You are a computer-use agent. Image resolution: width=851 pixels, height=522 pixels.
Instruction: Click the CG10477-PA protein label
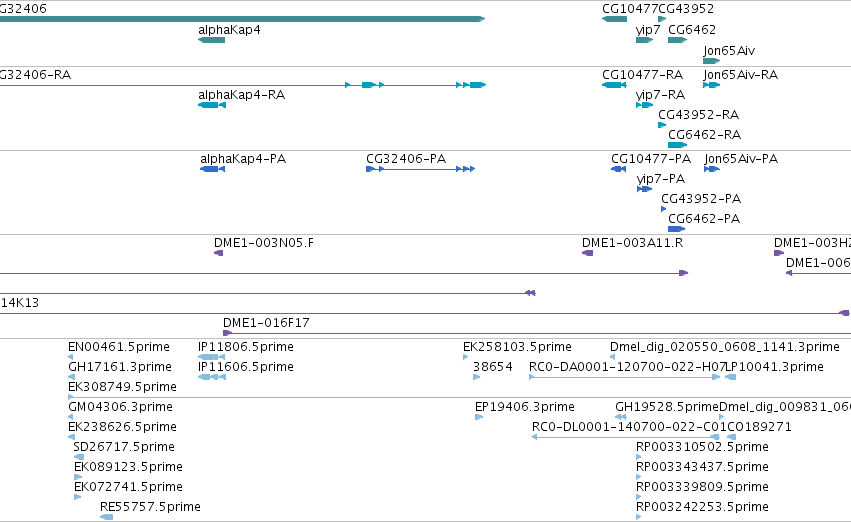click(651, 158)
